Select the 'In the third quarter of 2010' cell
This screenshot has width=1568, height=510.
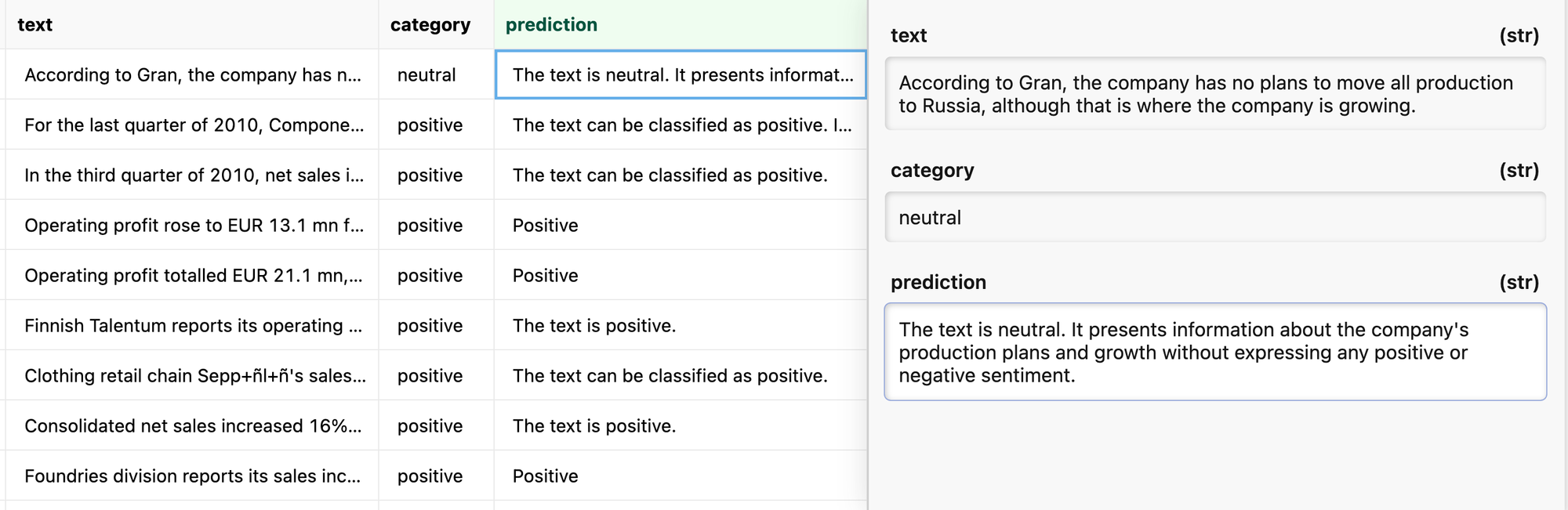point(193,175)
